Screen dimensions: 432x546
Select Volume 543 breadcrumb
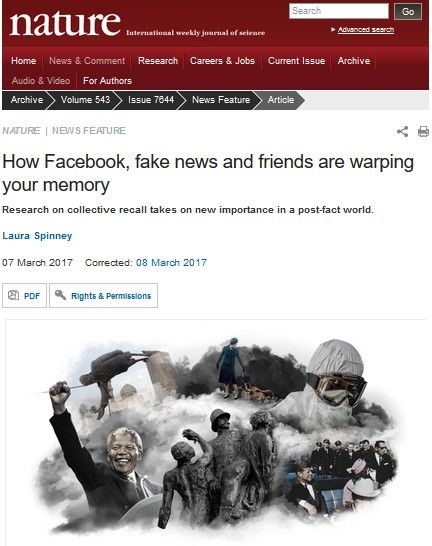85,100
